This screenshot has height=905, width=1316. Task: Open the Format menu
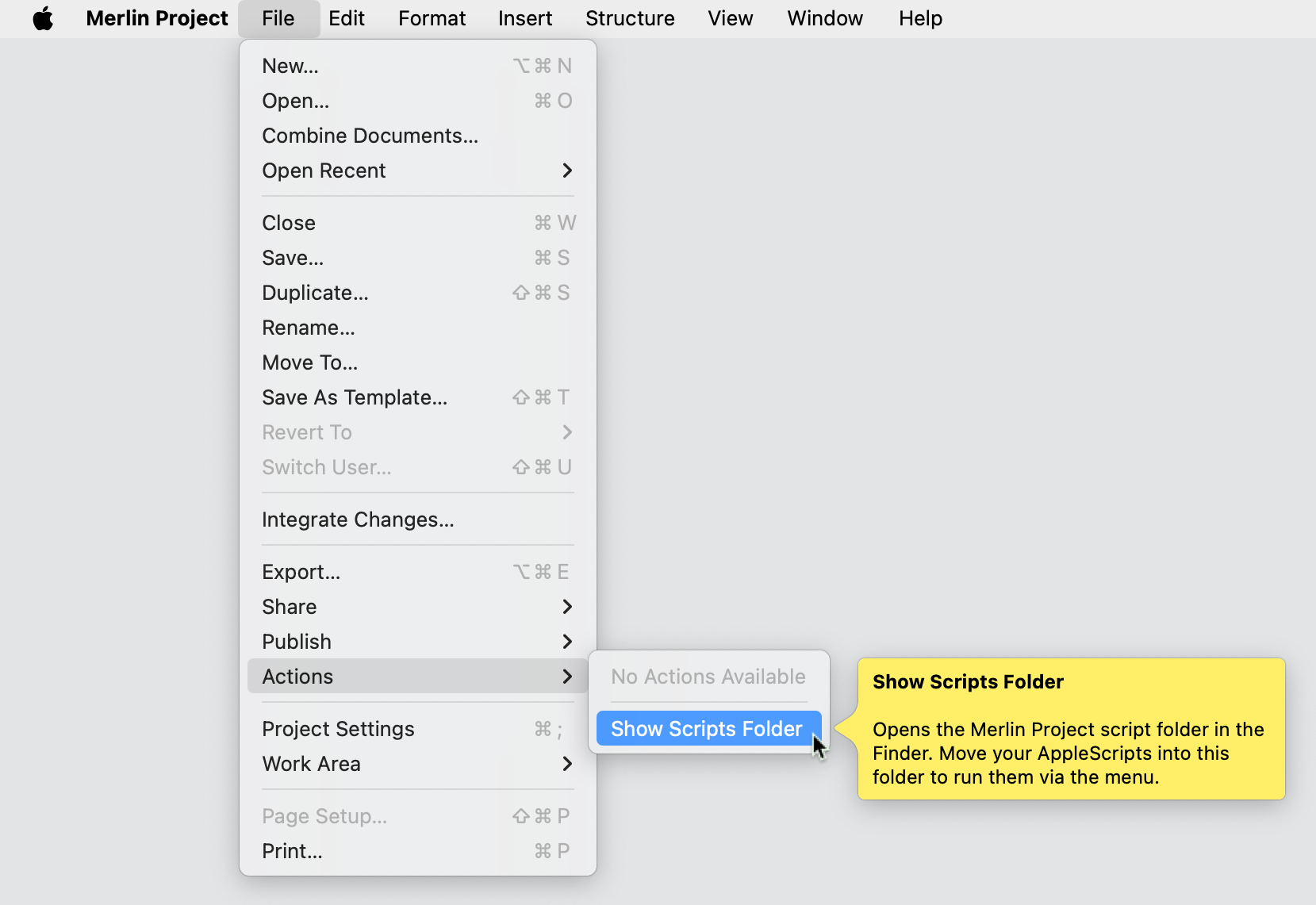432,18
